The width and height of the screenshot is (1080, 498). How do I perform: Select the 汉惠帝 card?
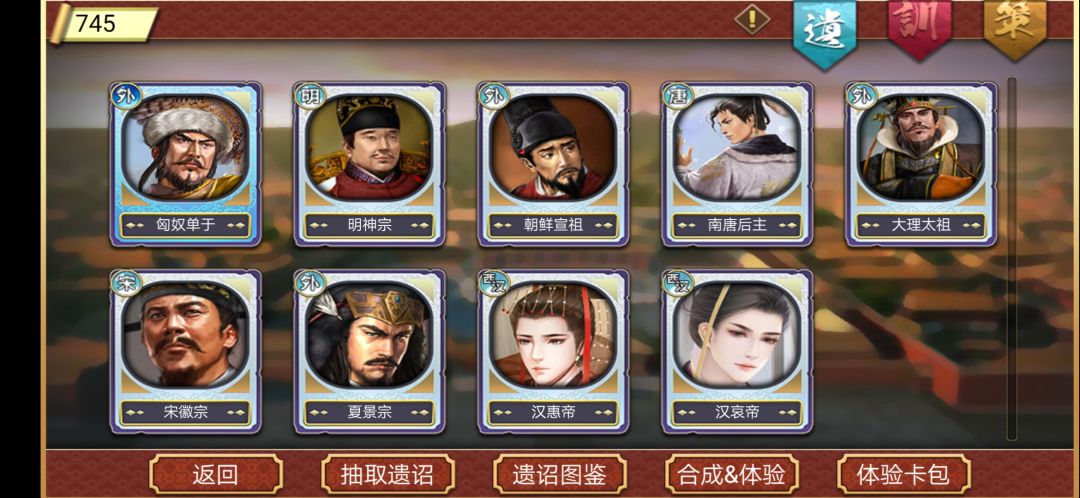tap(553, 351)
